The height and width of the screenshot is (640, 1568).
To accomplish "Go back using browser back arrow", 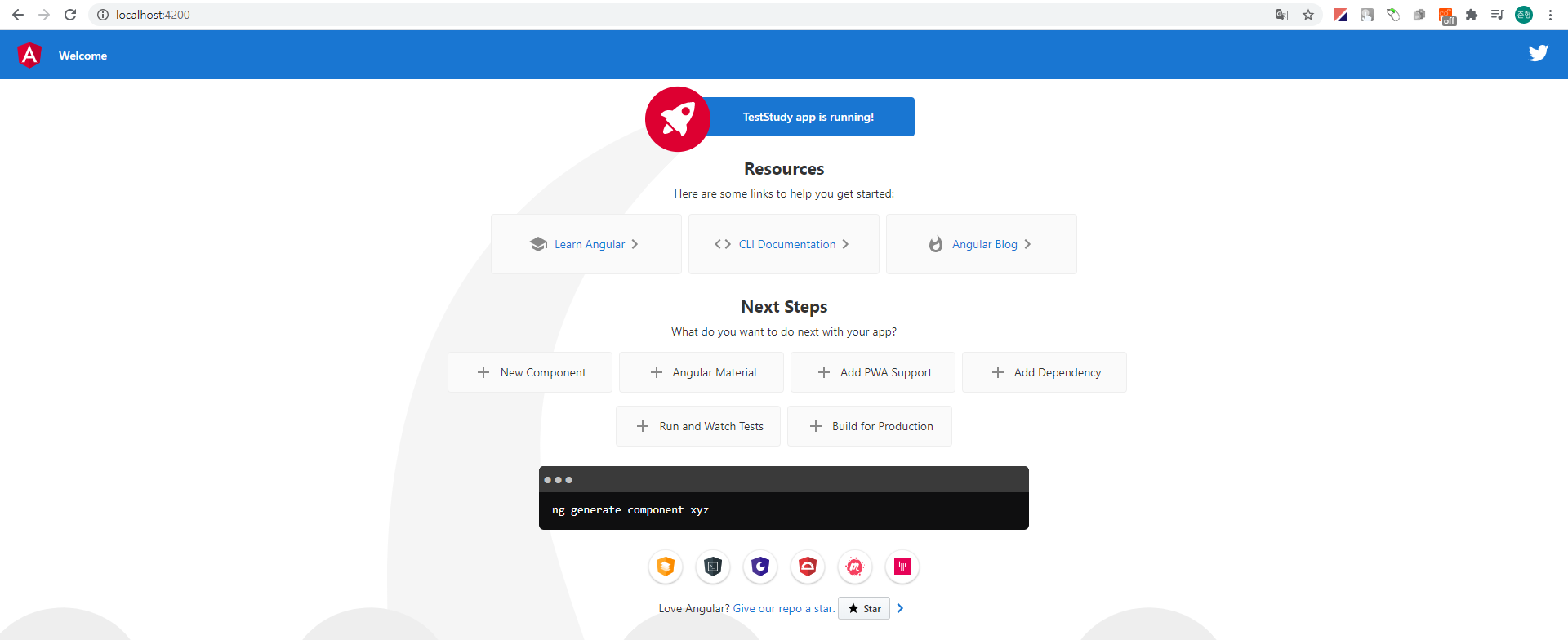I will 18,15.
